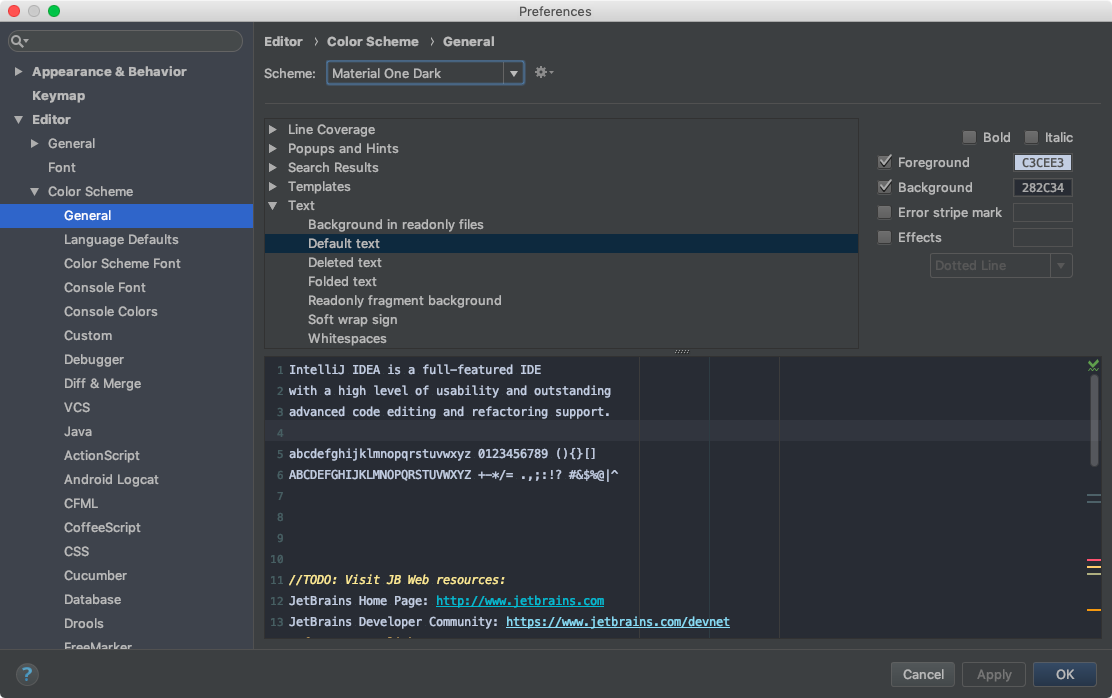Open the Console Colors settings page
This screenshot has width=1112, height=698.
point(111,312)
